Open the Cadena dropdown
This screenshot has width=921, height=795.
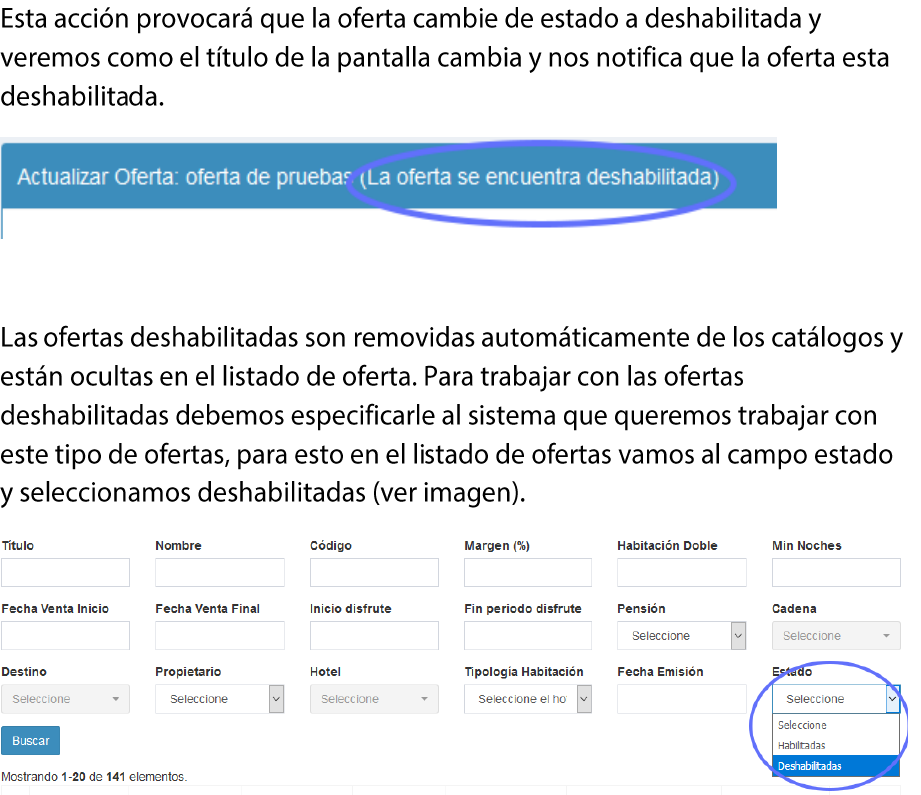pyautogui.click(x=836, y=636)
